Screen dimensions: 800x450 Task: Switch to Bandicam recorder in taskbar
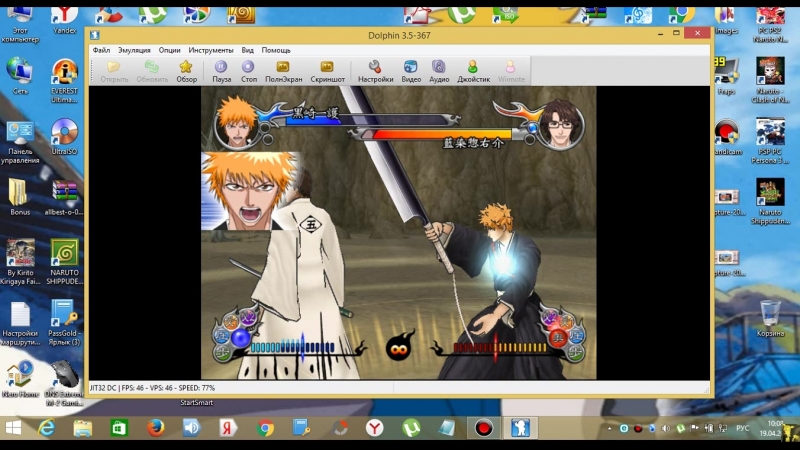(x=483, y=428)
